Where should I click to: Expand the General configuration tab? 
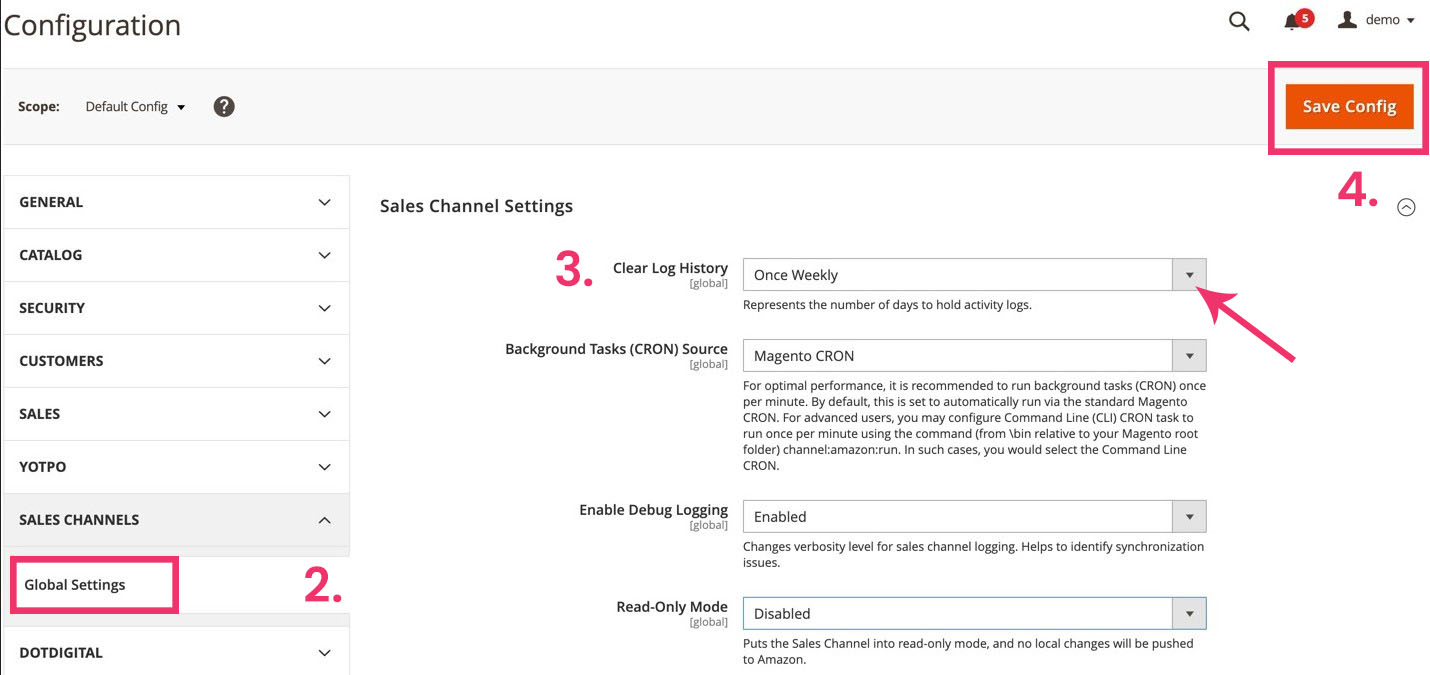[176, 202]
